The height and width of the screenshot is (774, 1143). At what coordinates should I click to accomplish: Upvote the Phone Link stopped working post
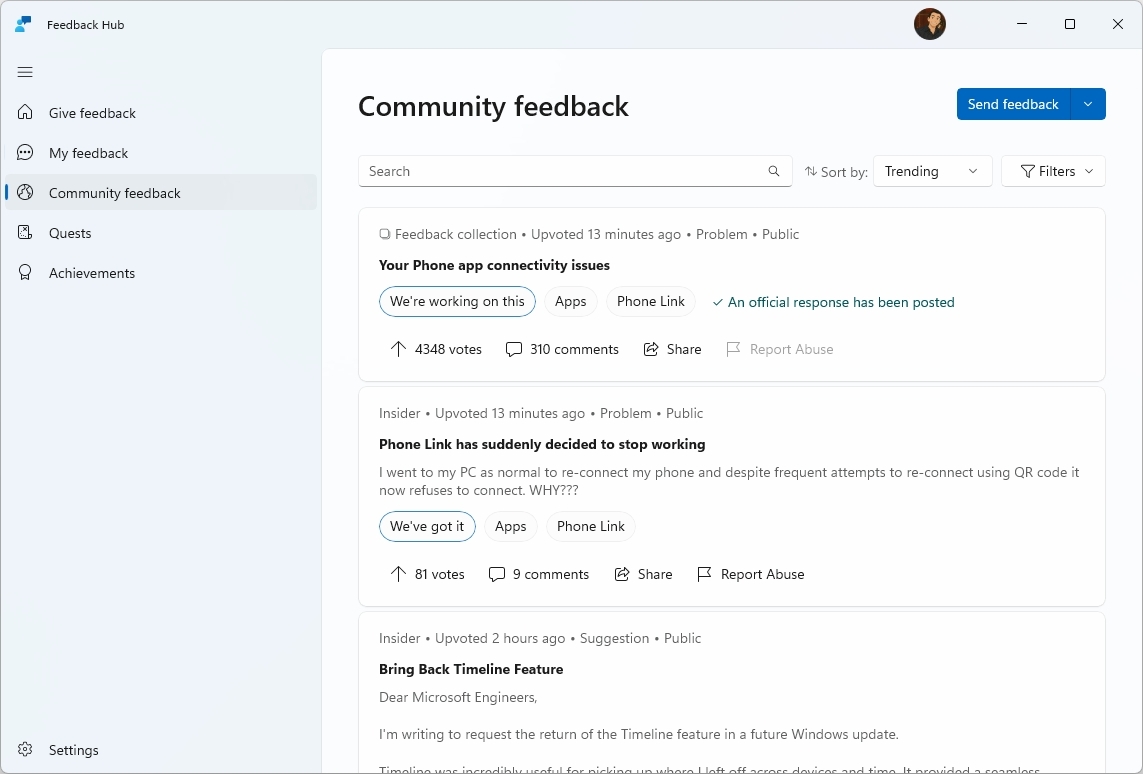click(x=427, y=574)
